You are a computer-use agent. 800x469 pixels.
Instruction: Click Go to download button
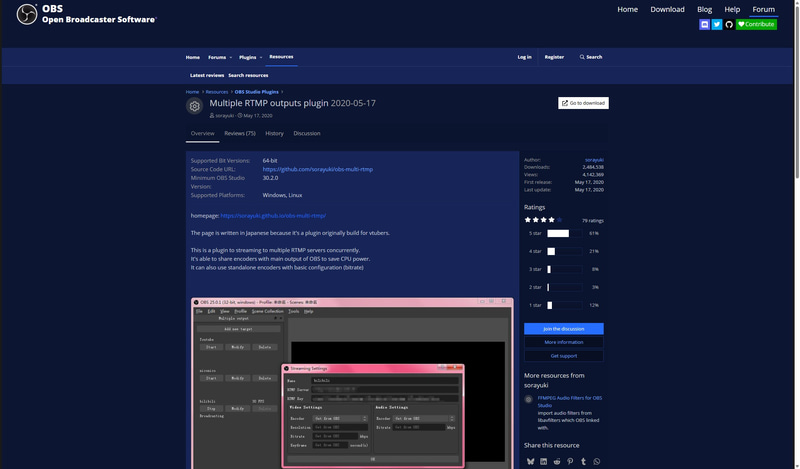tap(583, 103)
